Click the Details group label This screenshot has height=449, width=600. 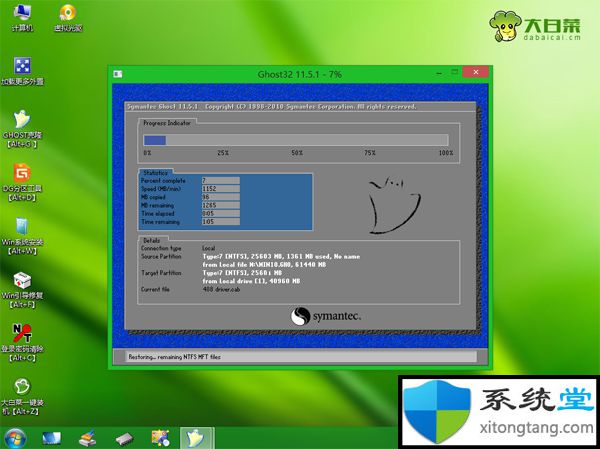tap(152, 241)
